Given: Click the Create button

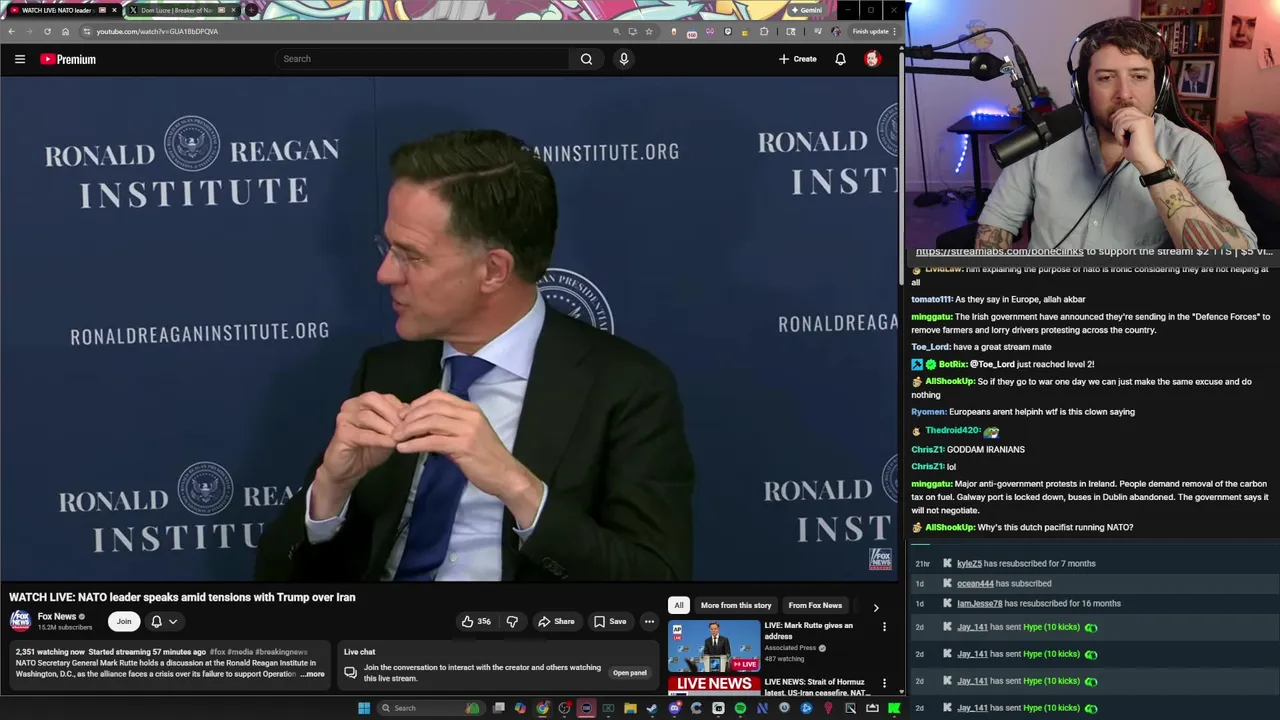Looking at the screenshot, I should tap(798, 59).
